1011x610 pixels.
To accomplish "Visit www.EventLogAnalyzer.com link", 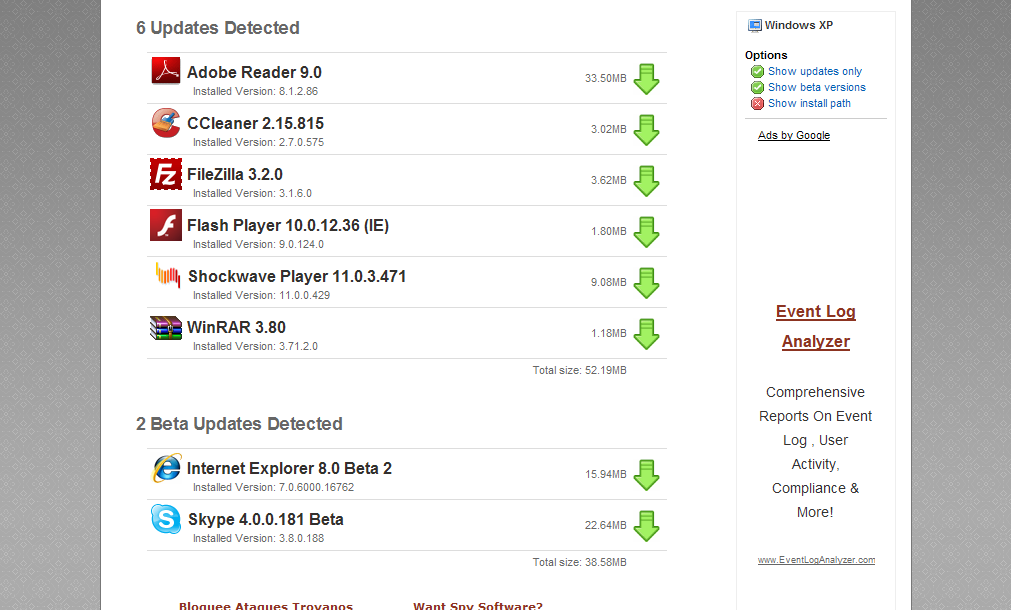I will tap(816, 560).
